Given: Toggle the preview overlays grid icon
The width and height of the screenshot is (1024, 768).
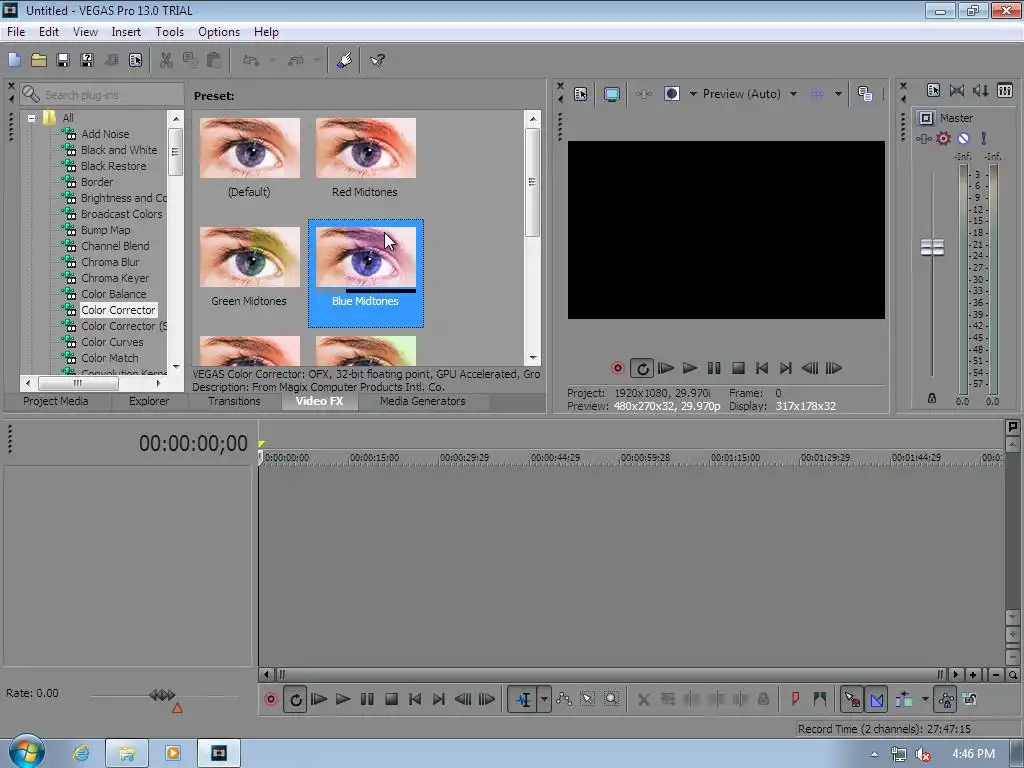Looking at the screenshot, I should tap(816, 94).
